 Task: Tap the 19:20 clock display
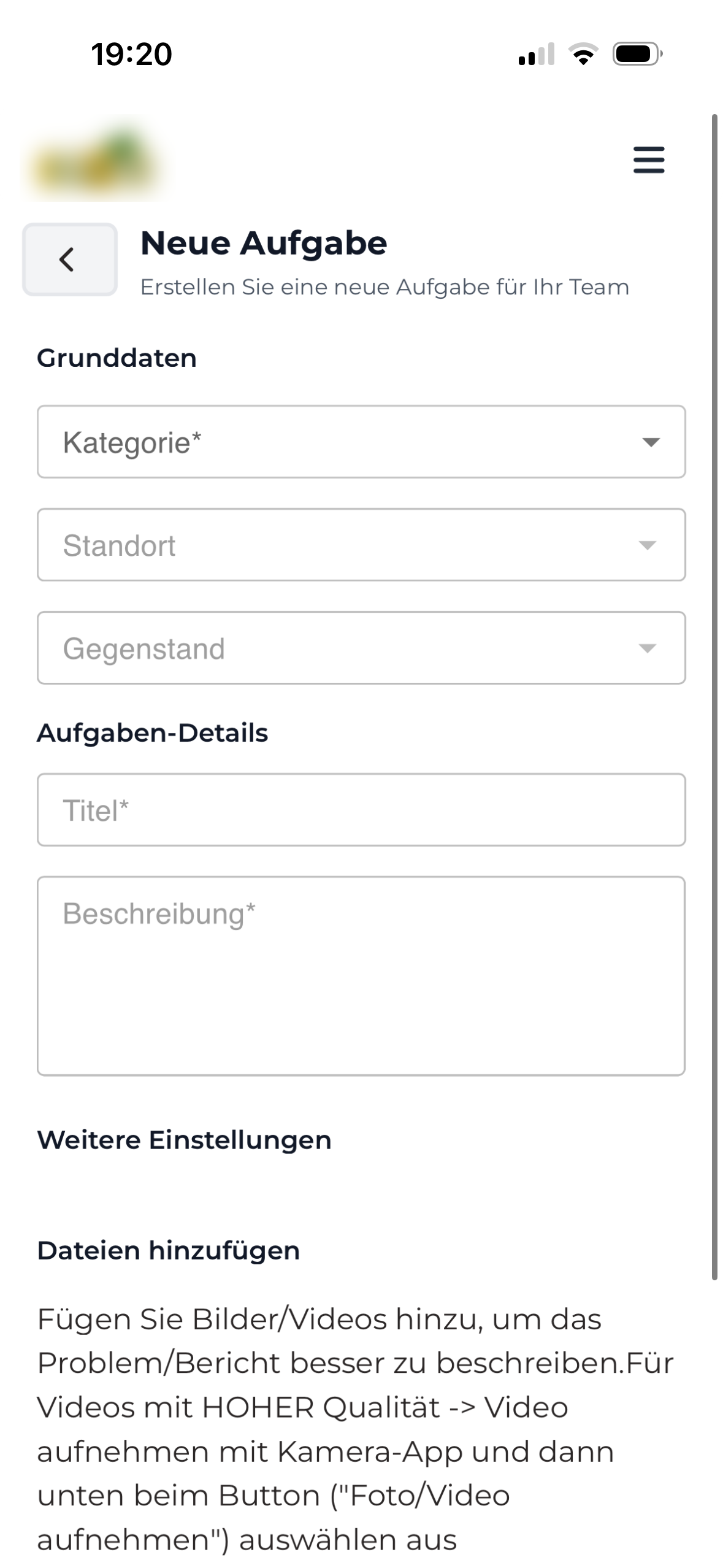tap(130, 54)
